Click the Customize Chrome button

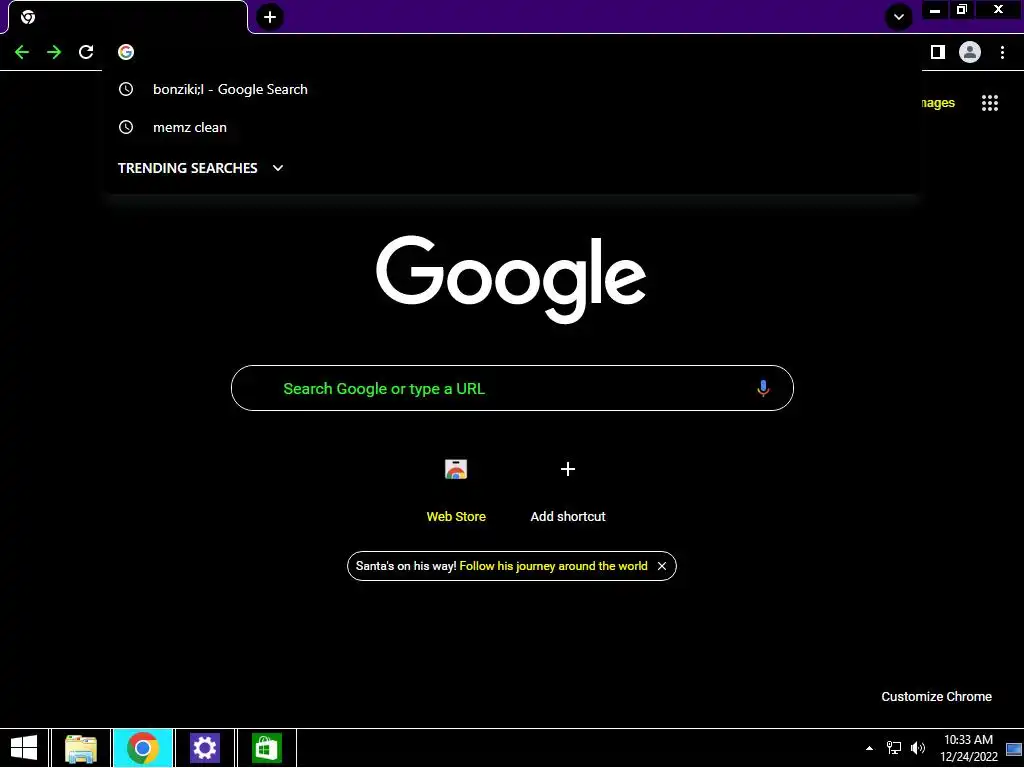pos(936,697)
